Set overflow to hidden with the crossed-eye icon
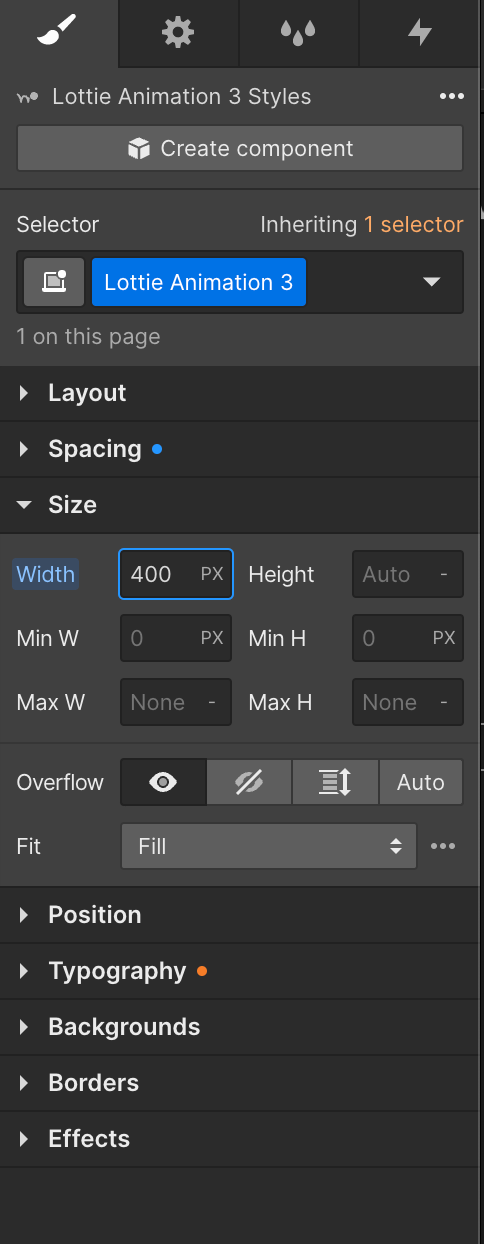Screen dimensions: 484x1244 click(x=249, y=782)
